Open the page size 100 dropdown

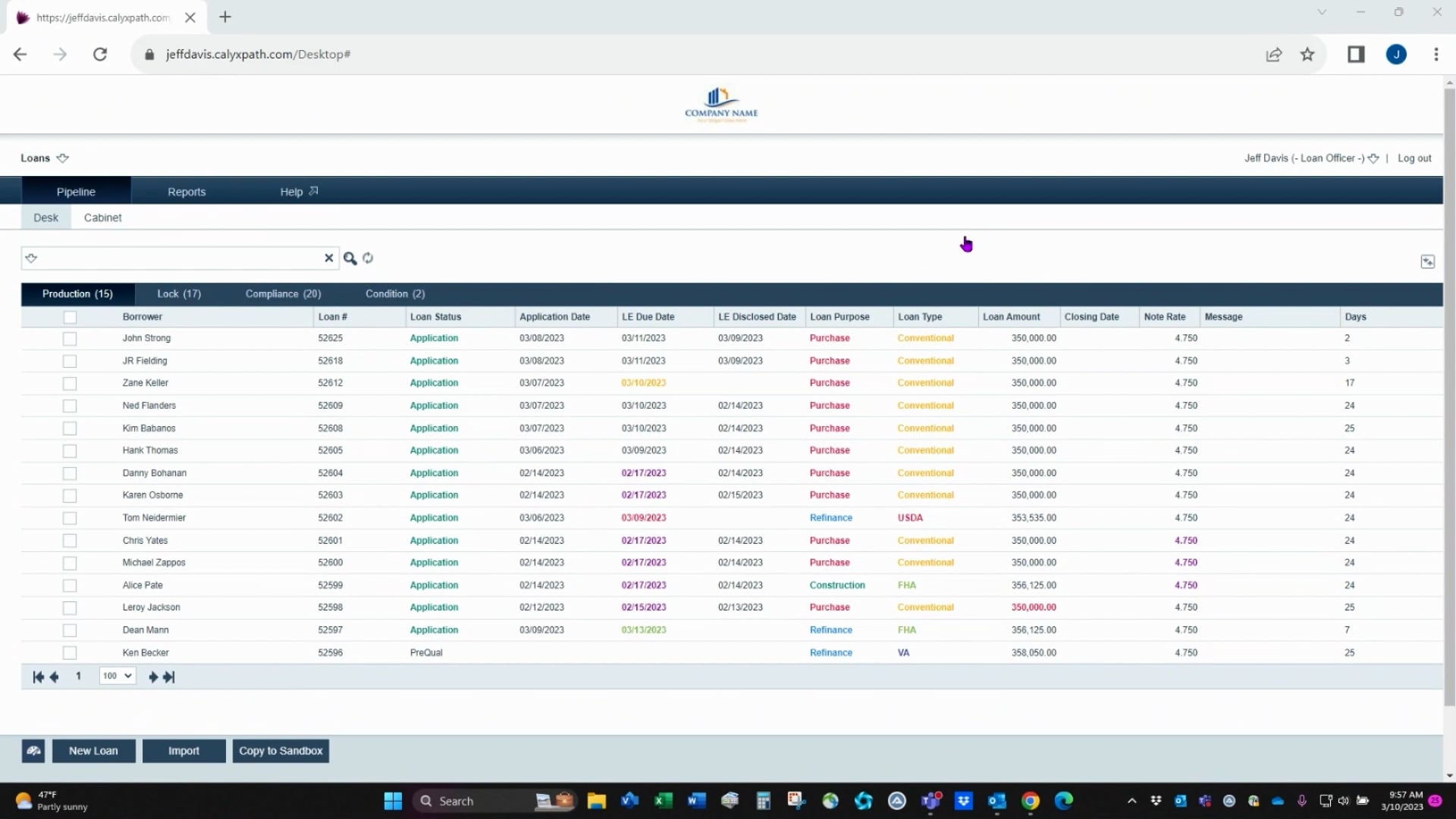tap(116, 675)
